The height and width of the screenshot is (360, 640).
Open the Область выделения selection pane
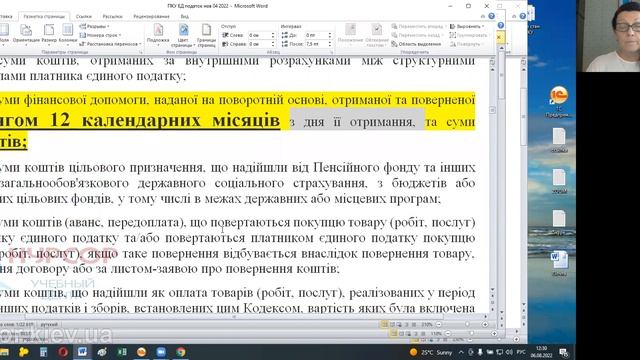(x=416, y=44)
